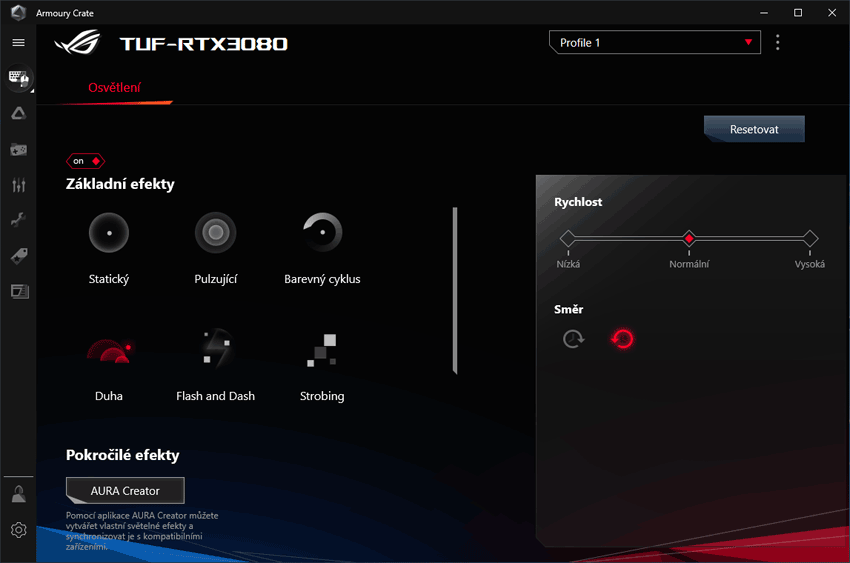
Task: Select the Statický lighting effect icon
Action: (x=109, y=233)
